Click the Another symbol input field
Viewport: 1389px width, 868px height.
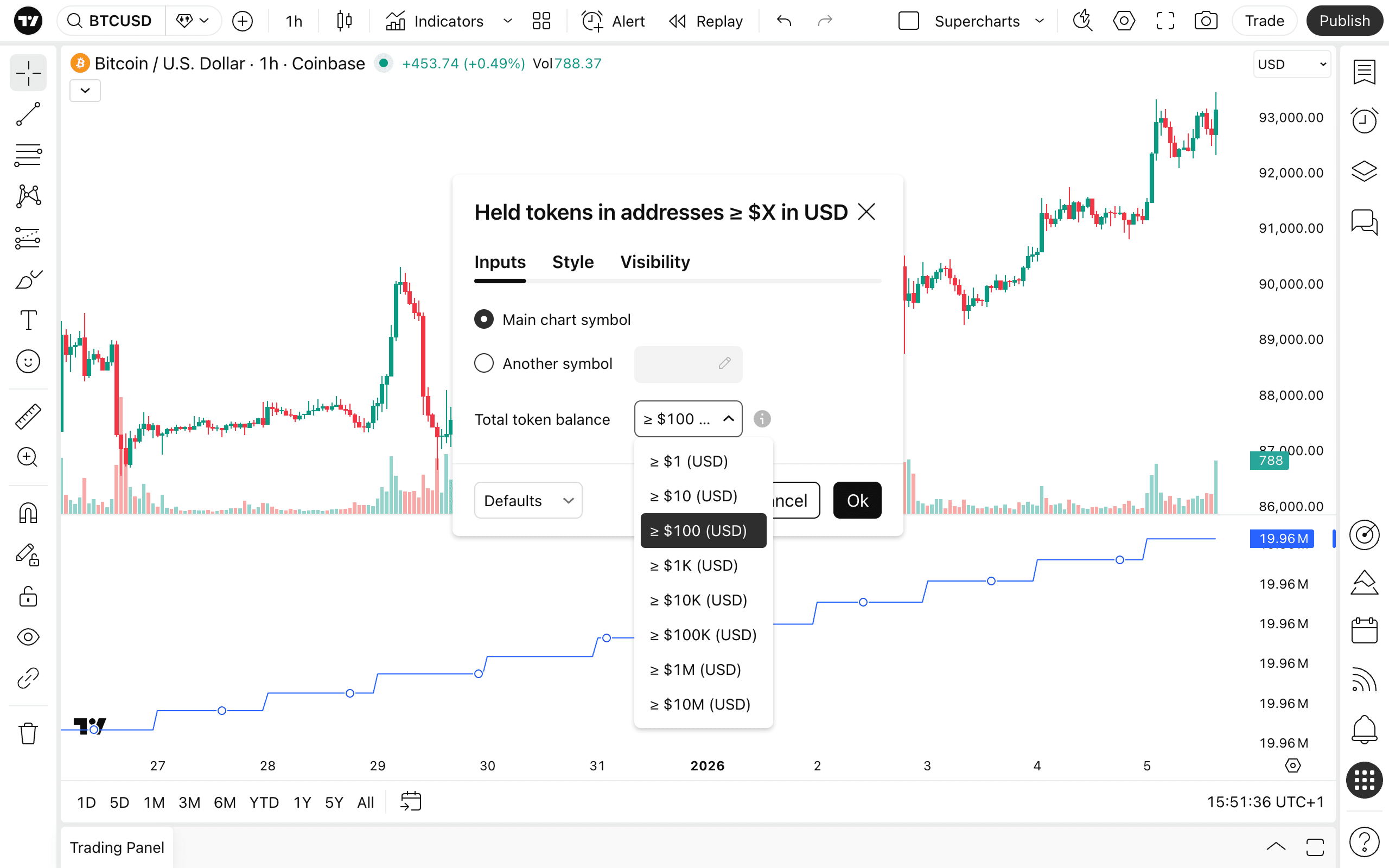pos(687,364)
